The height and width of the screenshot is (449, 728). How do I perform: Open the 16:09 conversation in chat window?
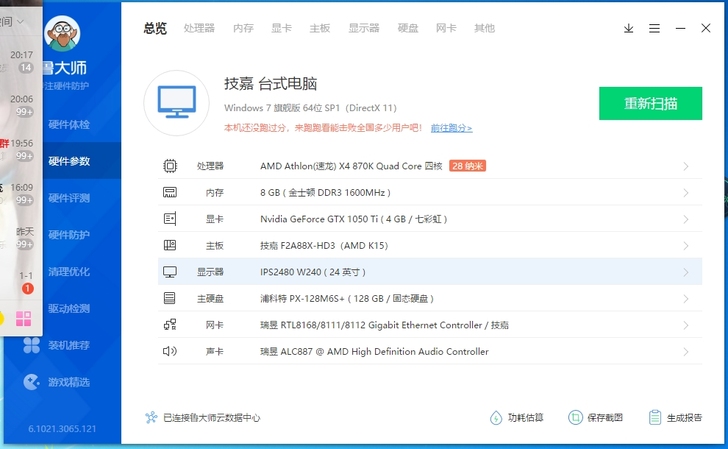tap(21, 194)
